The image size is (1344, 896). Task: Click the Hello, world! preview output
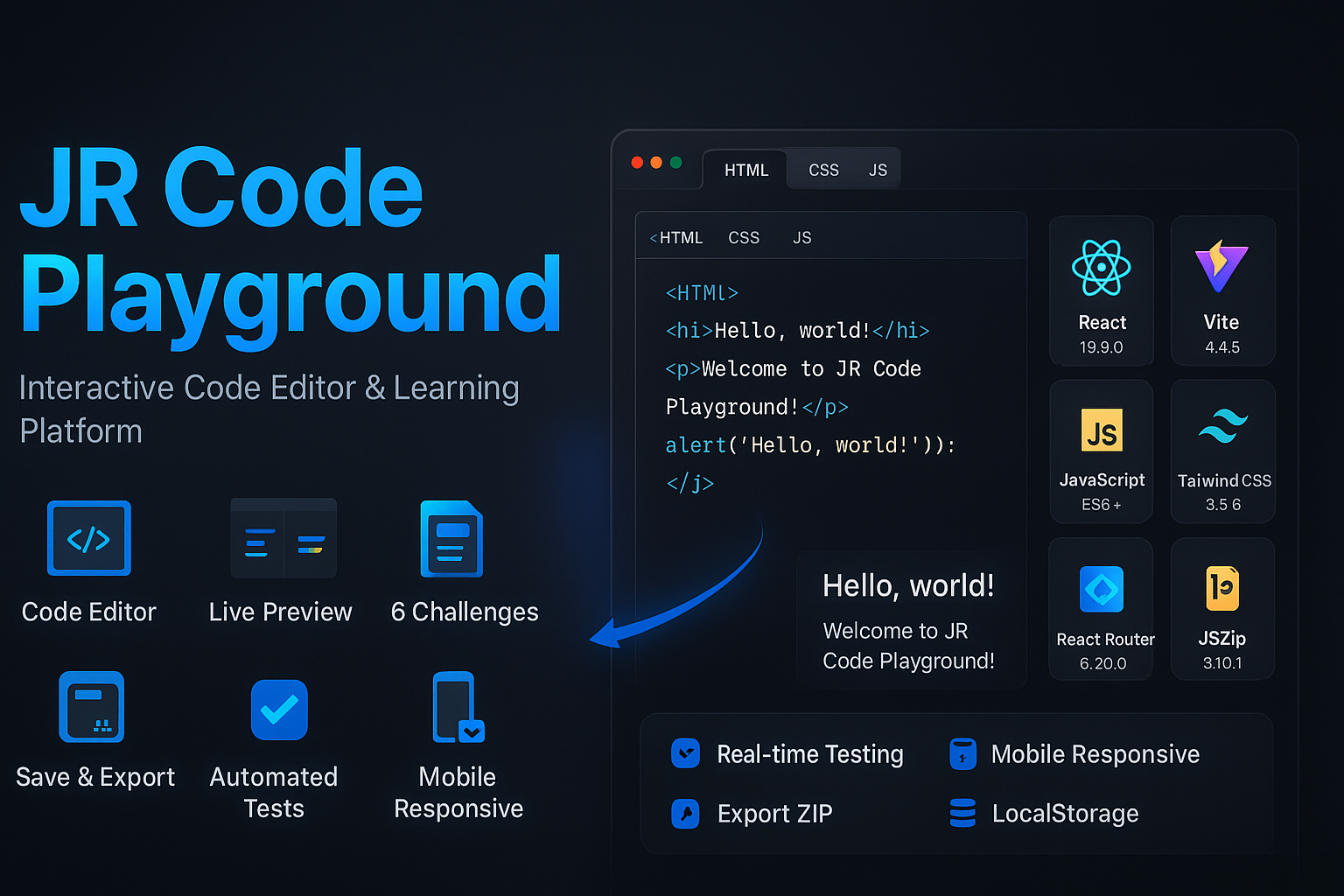pyautogui.click(x=907, y=585)
